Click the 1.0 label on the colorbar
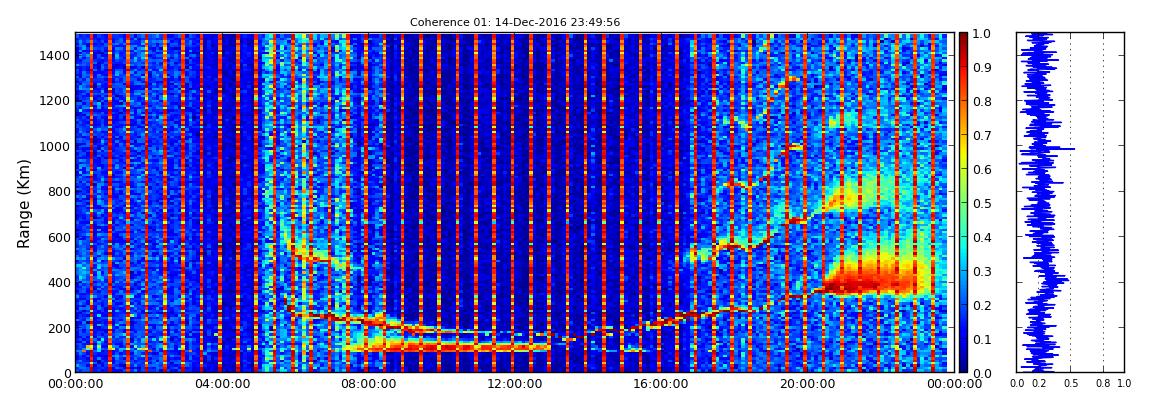The image size is (1150, 407). [984, 34]
